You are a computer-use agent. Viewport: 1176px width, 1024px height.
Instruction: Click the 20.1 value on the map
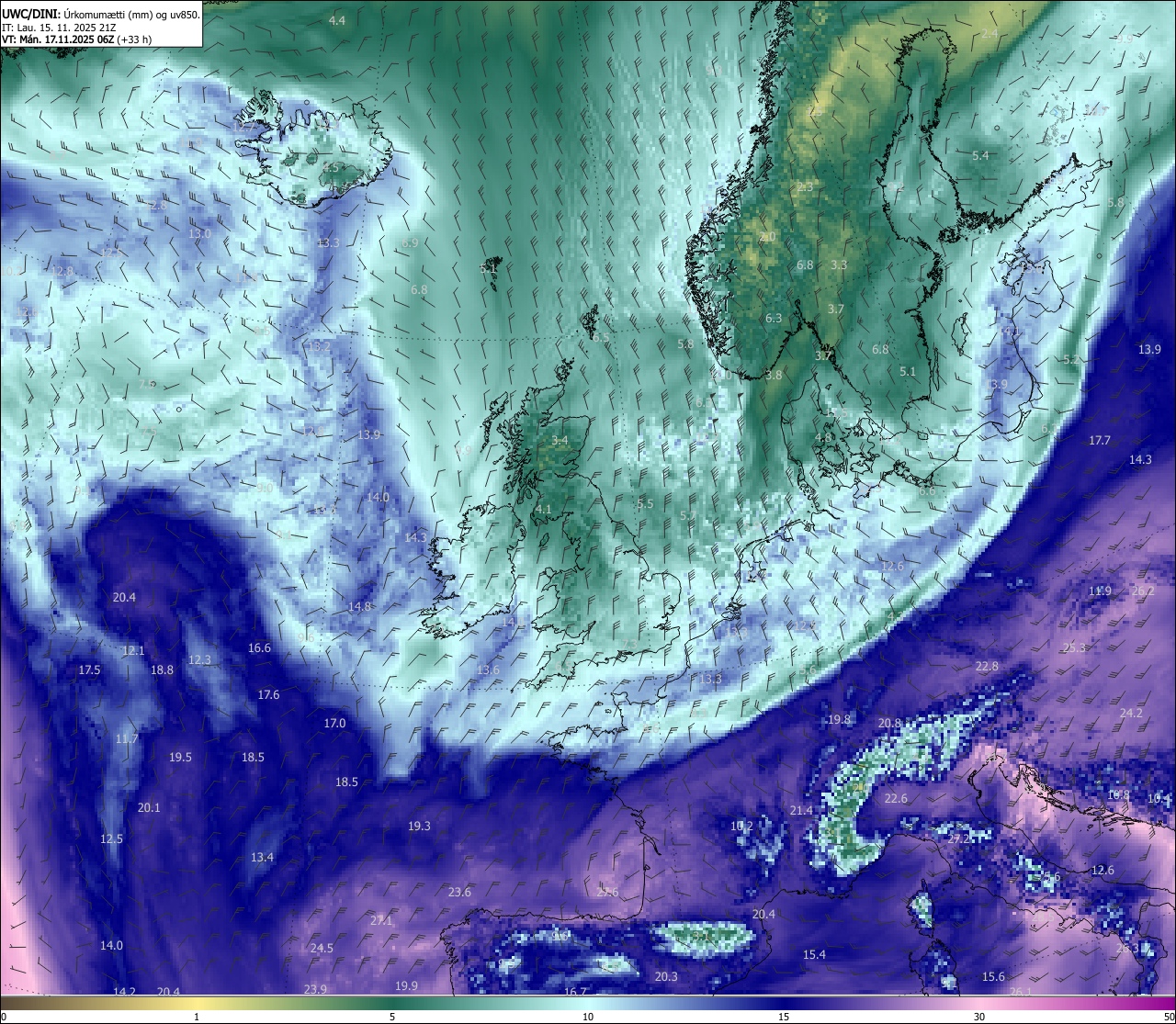tap(149, 808)
